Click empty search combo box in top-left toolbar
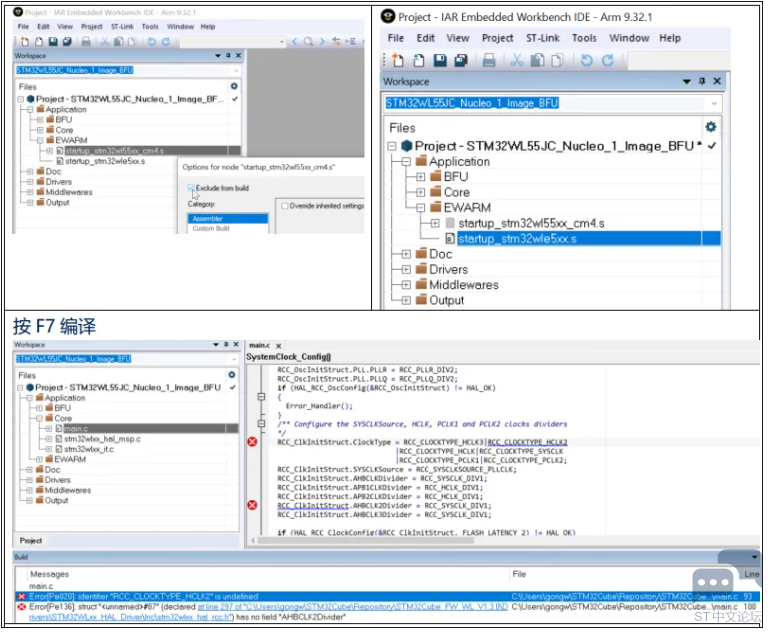The height and width of the screenshot is (632, 771). pyautogui.click(x=232, y=42)
